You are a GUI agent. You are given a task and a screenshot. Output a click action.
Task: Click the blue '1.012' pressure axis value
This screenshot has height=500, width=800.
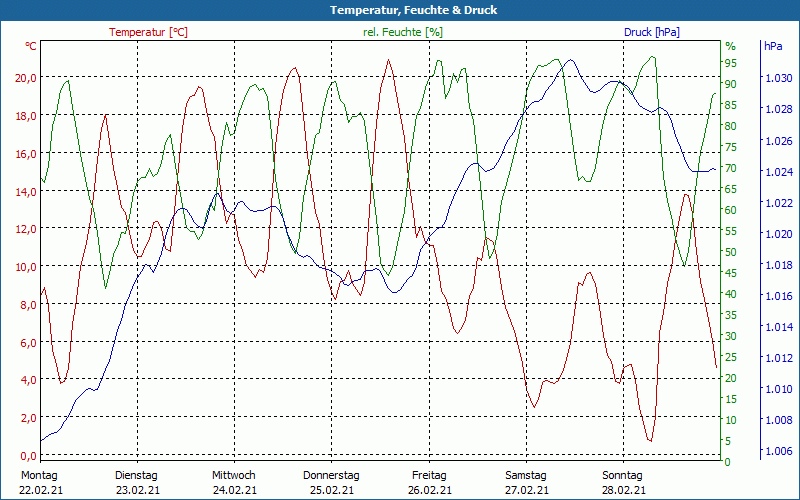pyautogui.click(x=779, y=358)
